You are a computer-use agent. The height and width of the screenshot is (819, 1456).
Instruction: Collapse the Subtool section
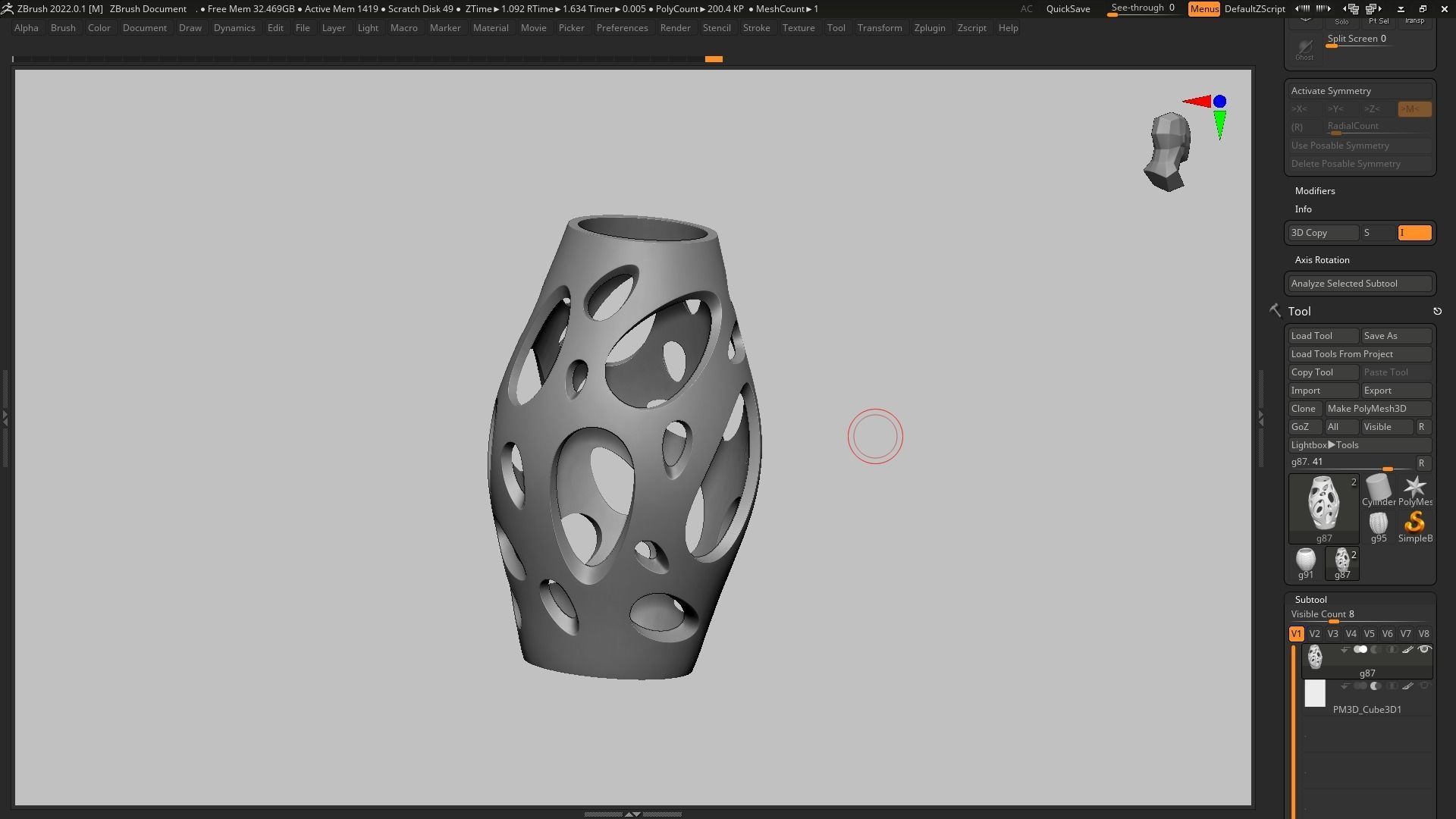click(x=1310, y=600)
